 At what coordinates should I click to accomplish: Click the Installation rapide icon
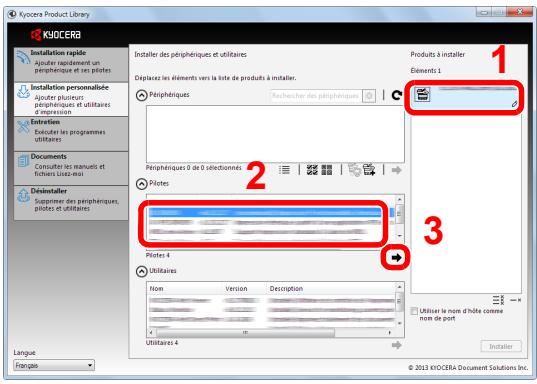click(23, 57)
